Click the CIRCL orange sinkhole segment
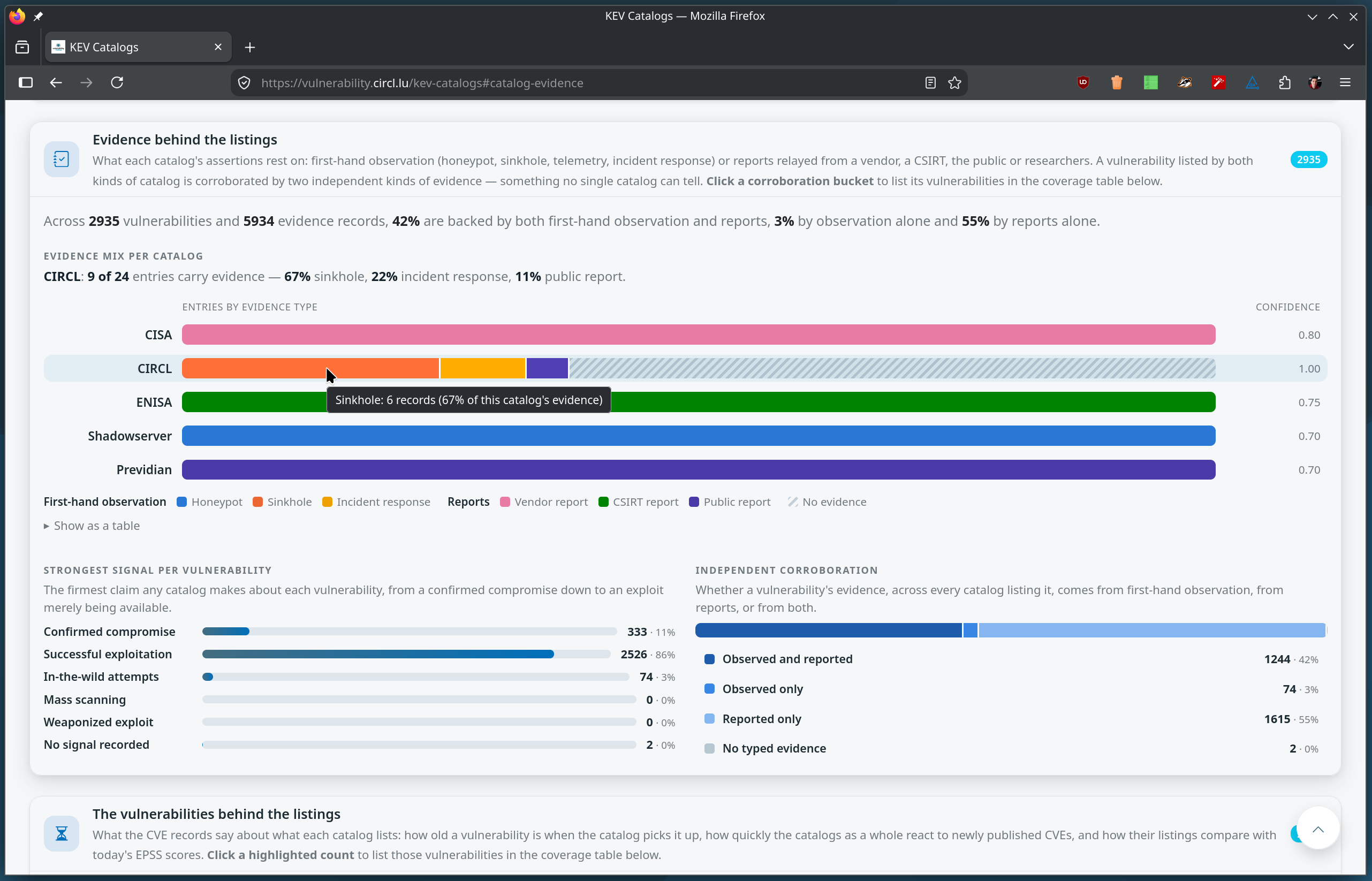The image size is (1372, 881). click(310, 368)
